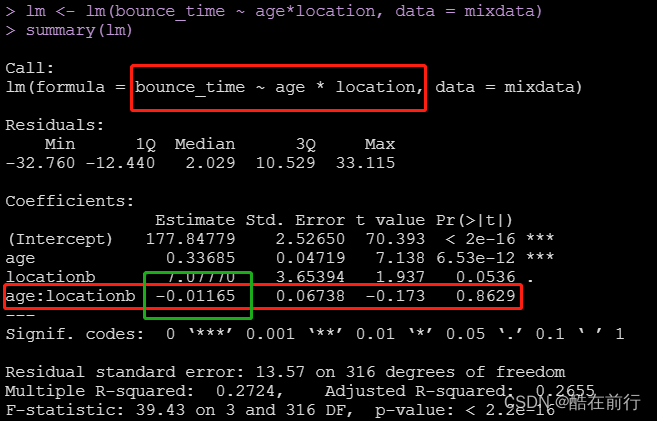Screen dimensions: 657x421
Task: Click the intercept std error 2.52650
Action: pos(310,239)
